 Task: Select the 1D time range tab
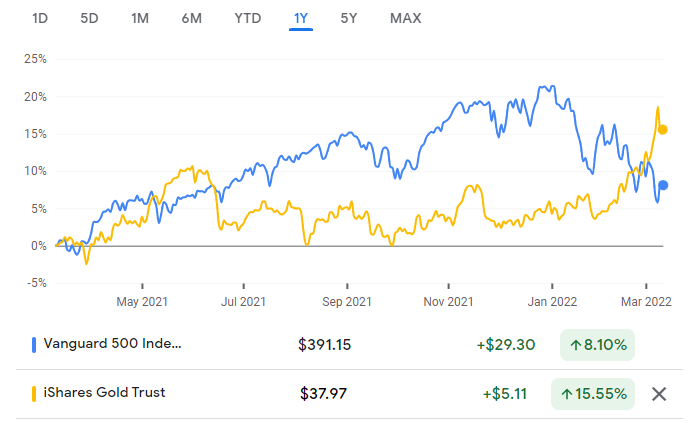(x=40, y=18)
